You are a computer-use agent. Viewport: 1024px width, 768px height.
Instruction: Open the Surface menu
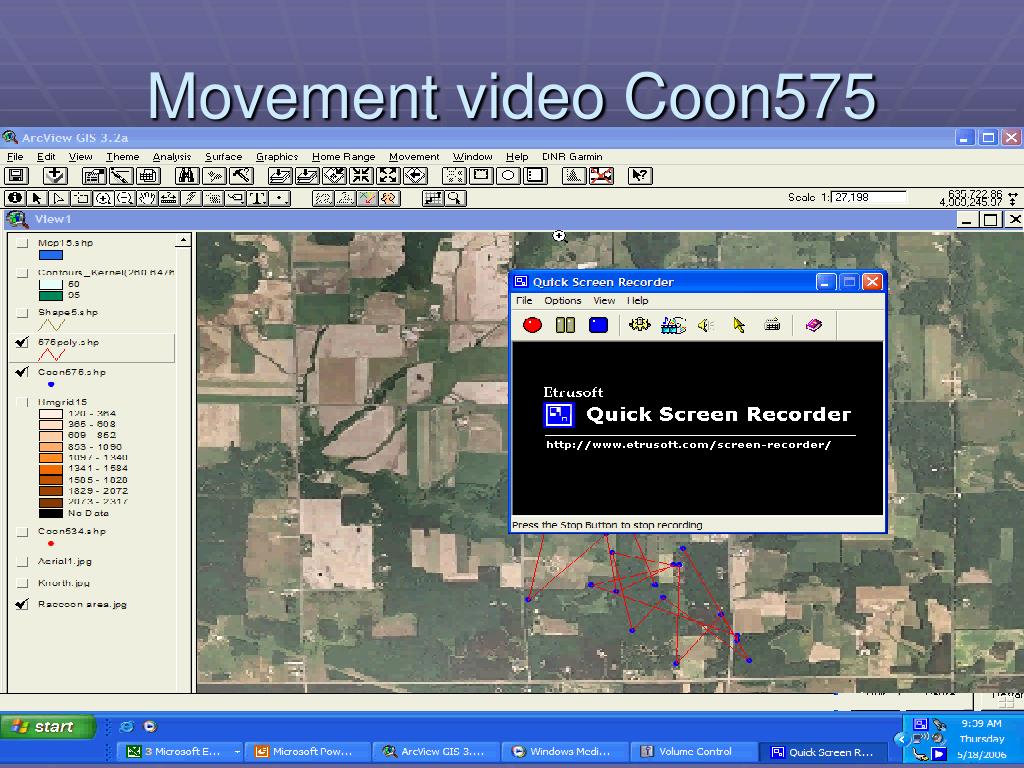pos(223,157)
